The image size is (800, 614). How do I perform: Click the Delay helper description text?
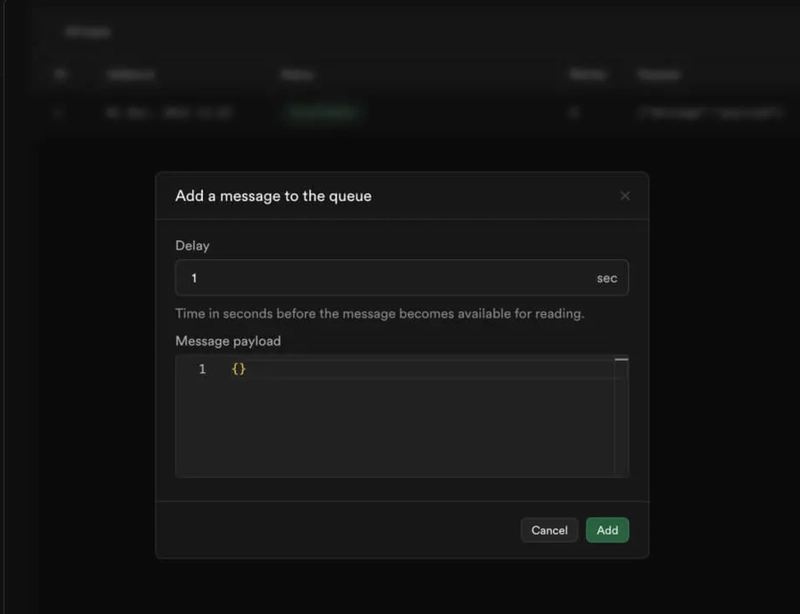(x=380, y=313)
